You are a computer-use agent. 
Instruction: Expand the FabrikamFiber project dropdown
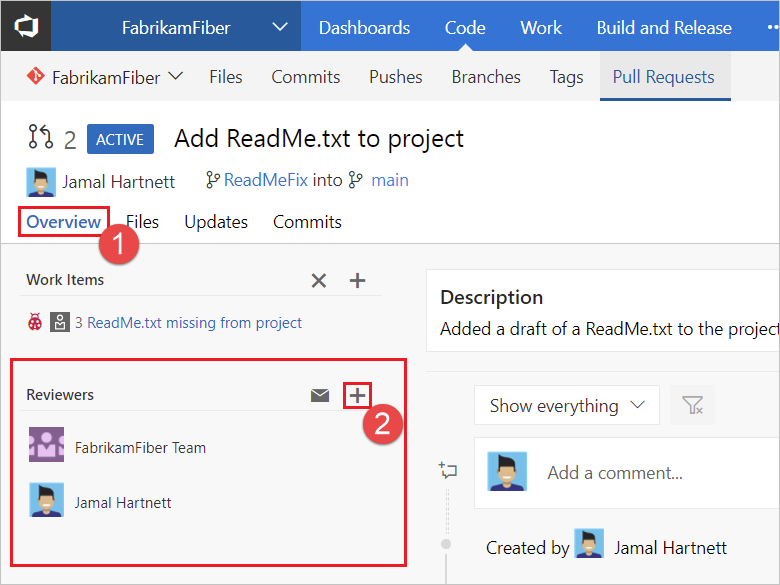click(280, 28)
